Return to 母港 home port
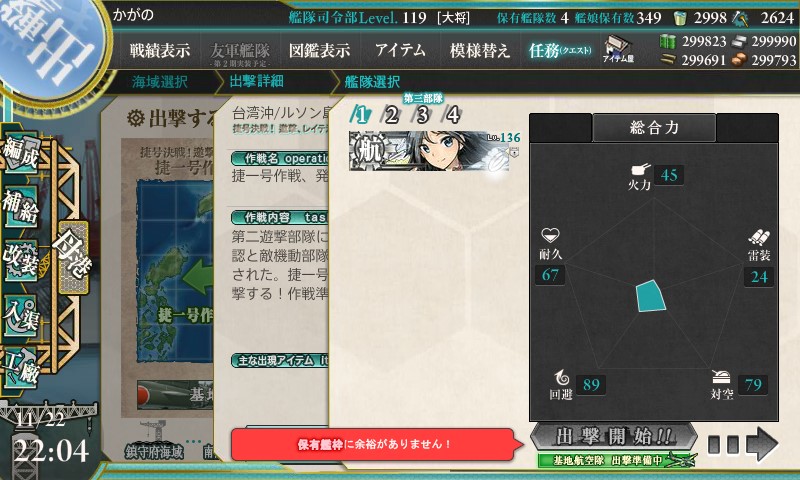Screen dimensions: 800x480 pyautogui.click(x=73, y=258)
